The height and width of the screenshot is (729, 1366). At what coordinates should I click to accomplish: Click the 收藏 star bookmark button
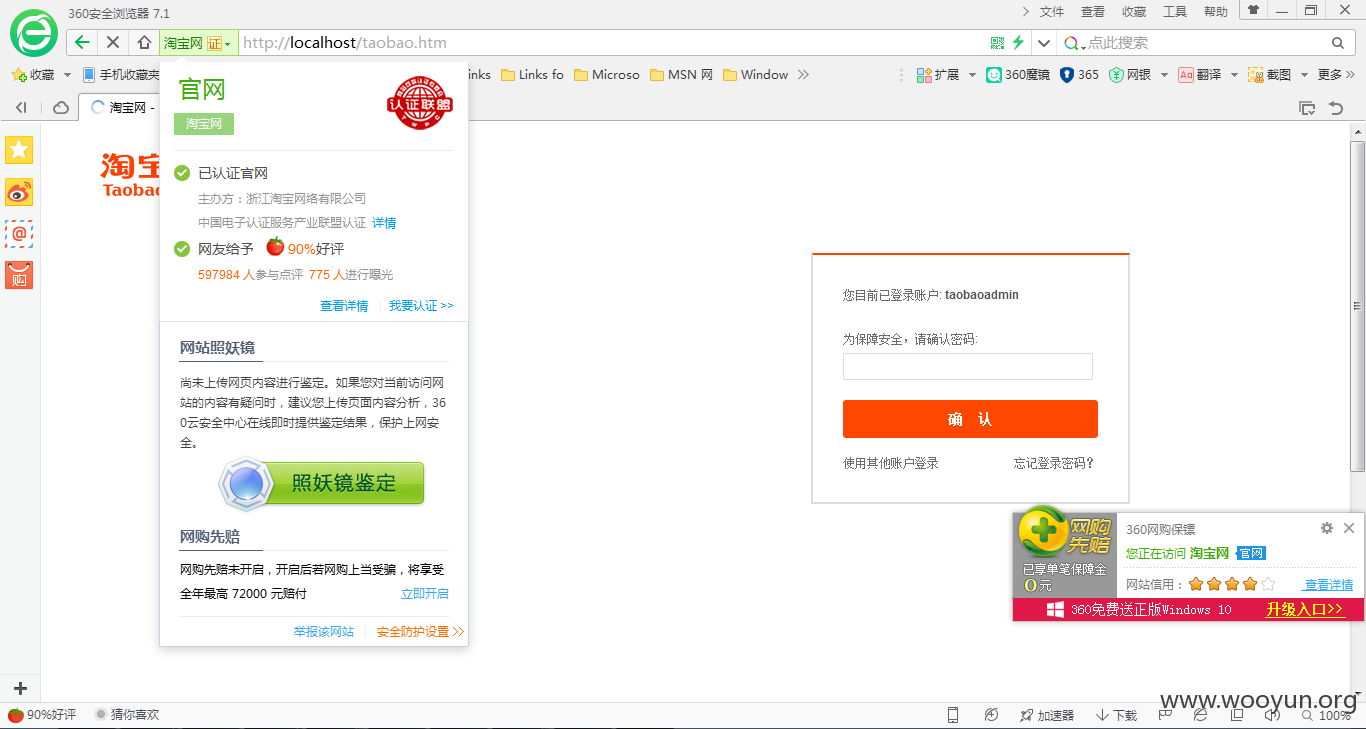(x=33, y=75)
